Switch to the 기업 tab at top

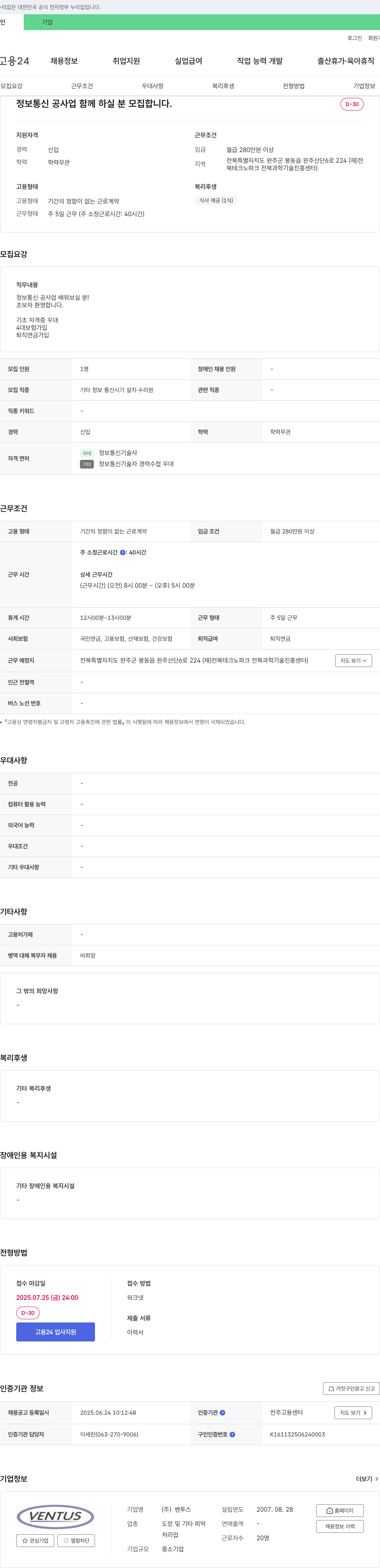[x=47, y=23]
